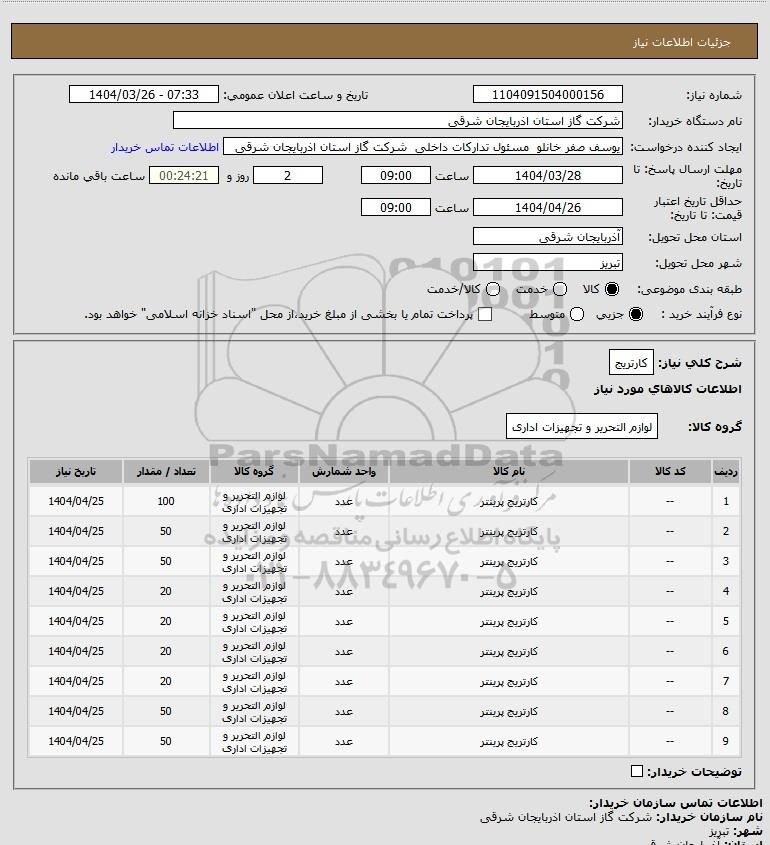Click the نام کالا column header
The image size is (770, 845).
509,472
